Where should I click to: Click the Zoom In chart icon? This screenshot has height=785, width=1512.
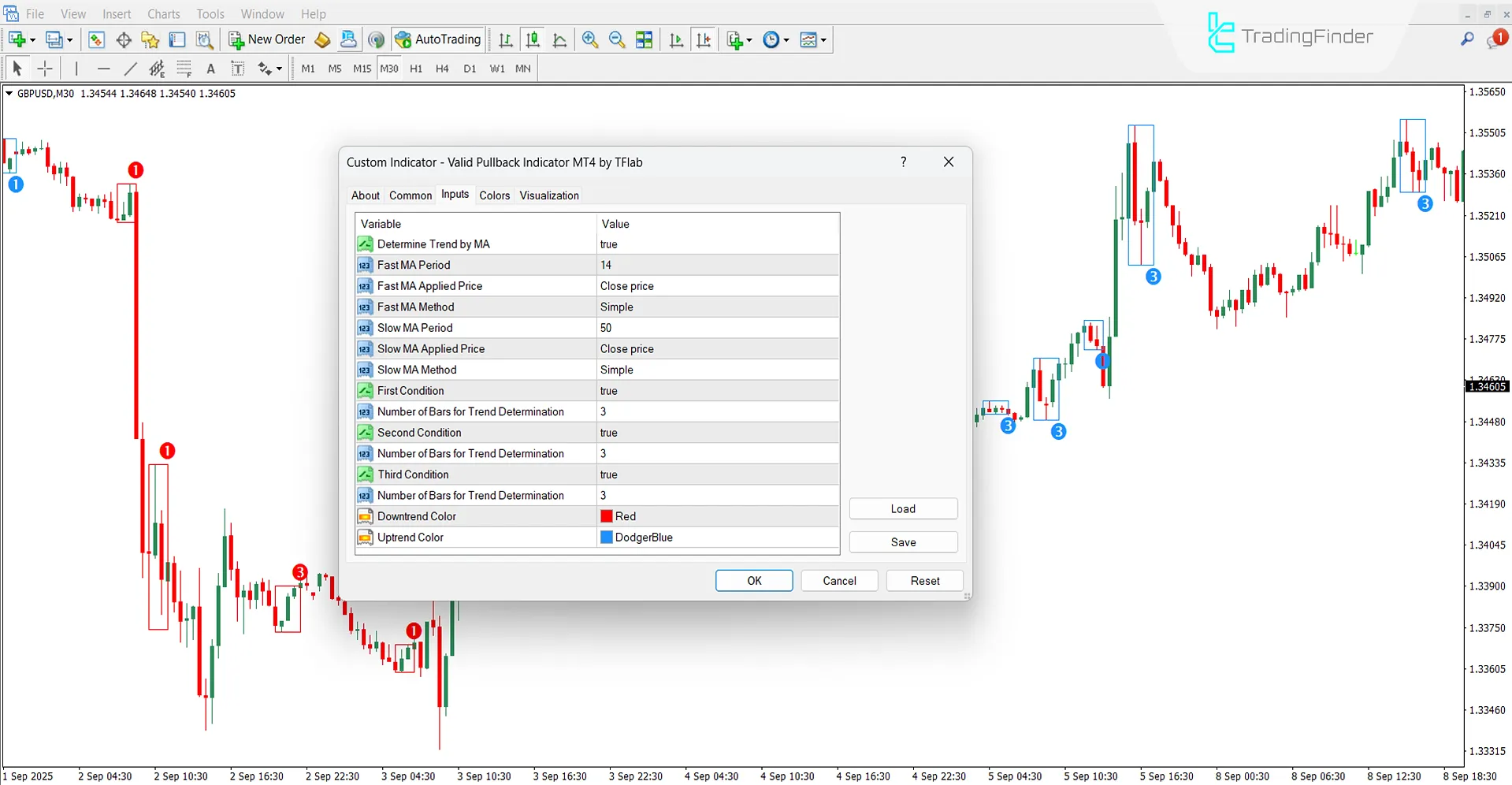coord(589,39)
